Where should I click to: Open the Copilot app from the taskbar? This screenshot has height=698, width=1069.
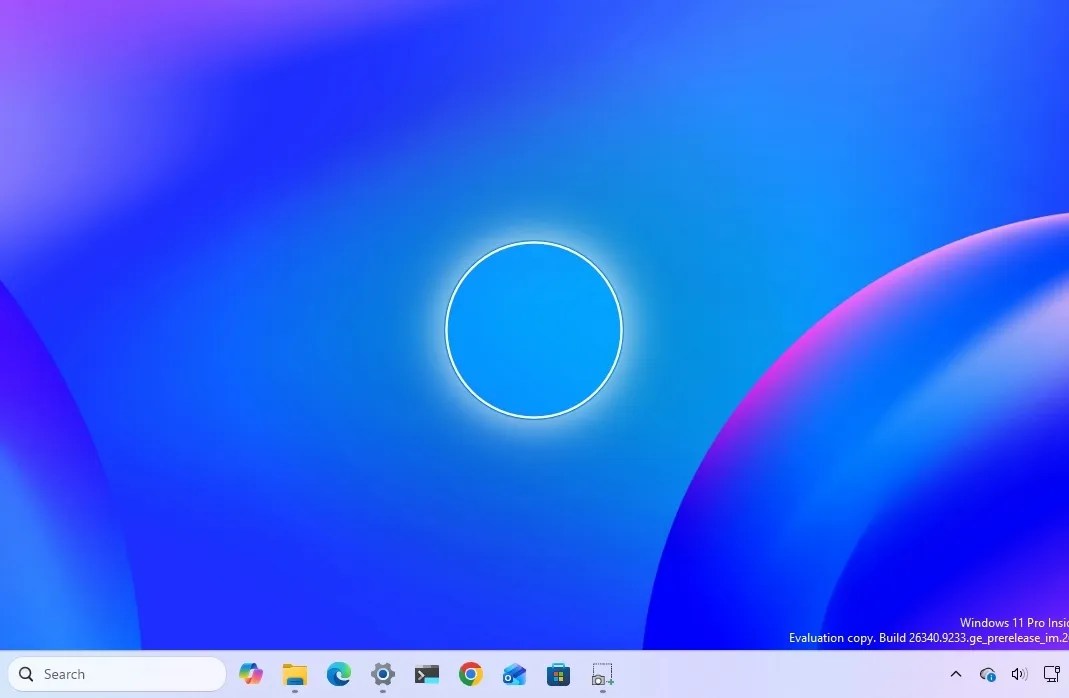[251, 674]
